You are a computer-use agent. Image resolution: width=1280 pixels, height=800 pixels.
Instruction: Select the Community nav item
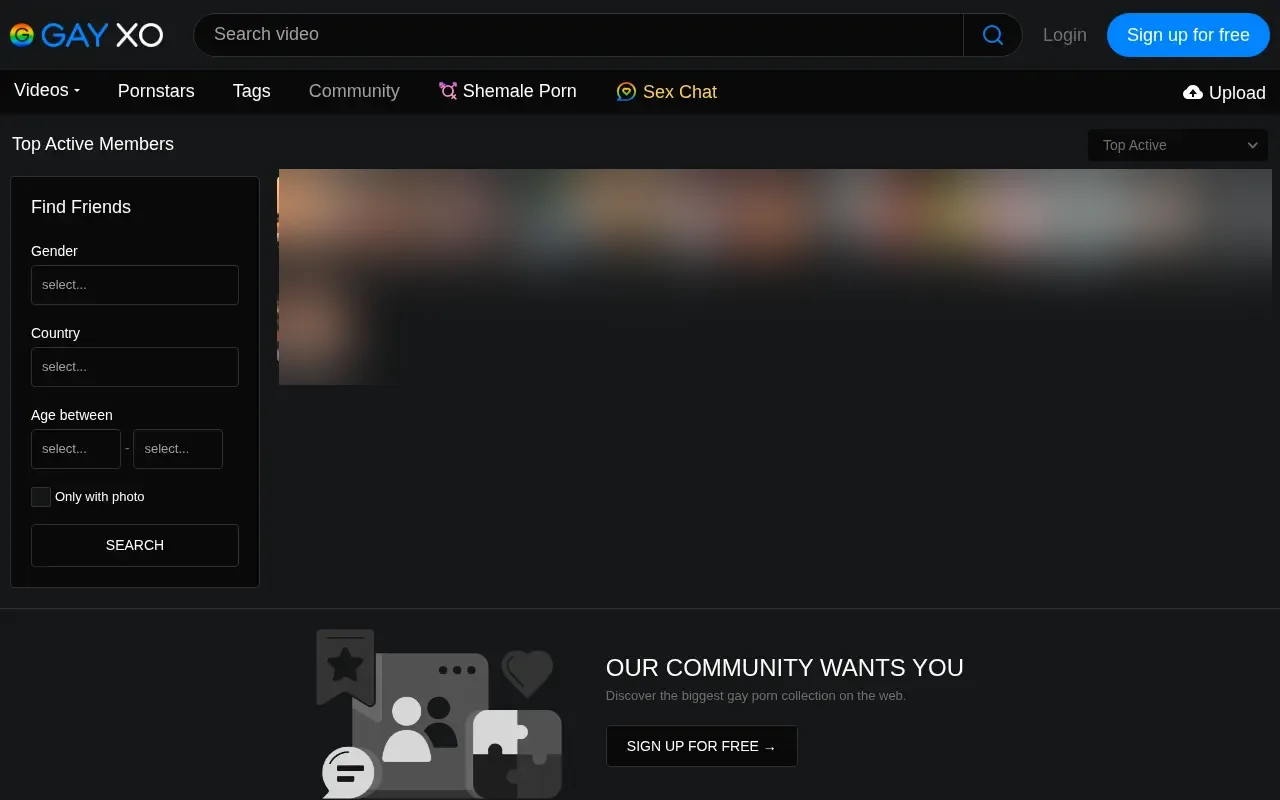coord(354,91)
